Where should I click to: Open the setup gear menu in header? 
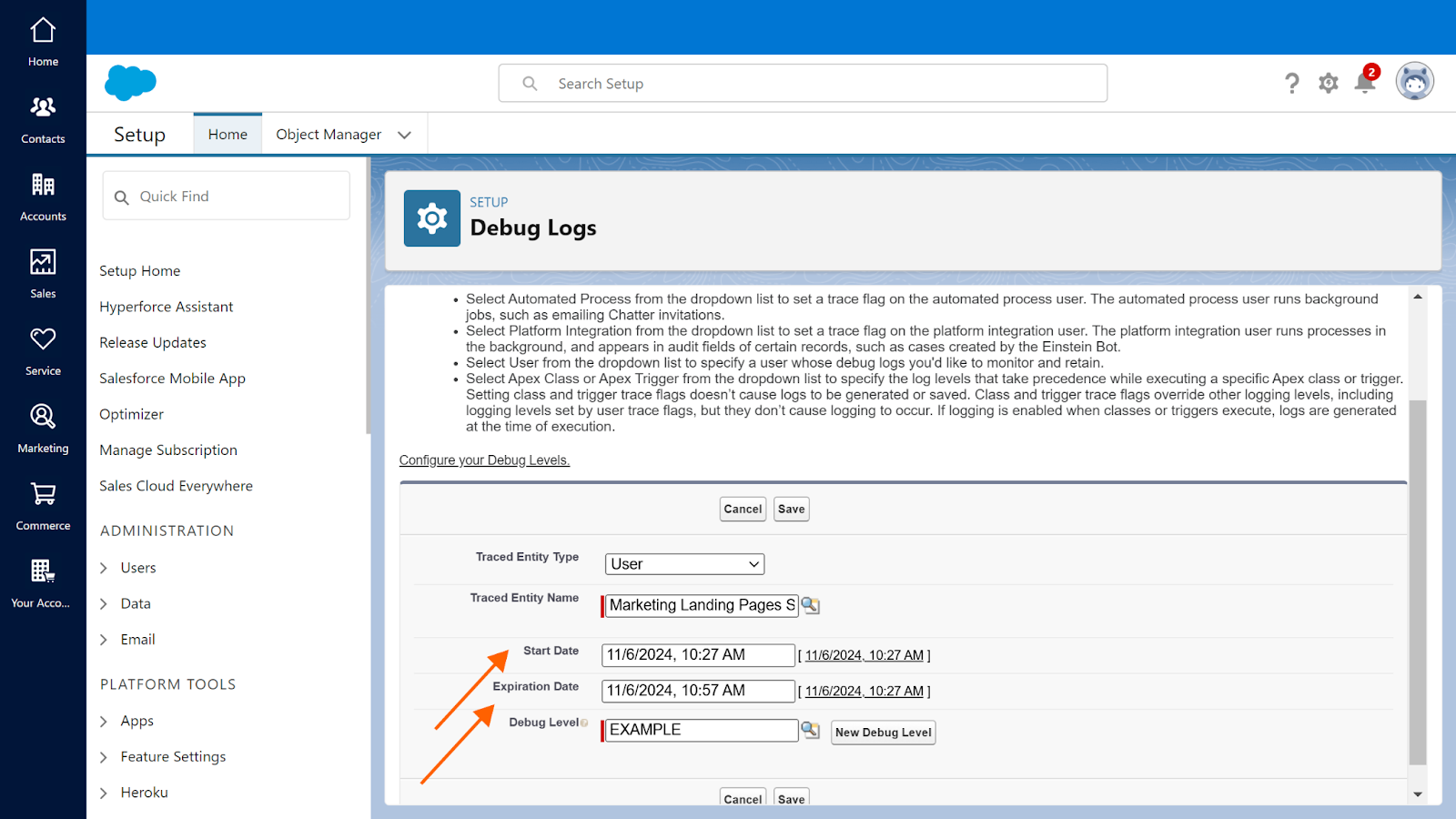[1329, 84]
